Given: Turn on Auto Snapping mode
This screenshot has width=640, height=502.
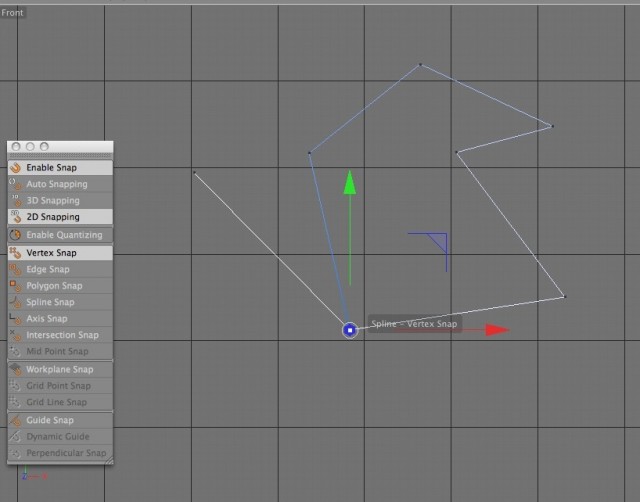Looking at the screenshot, I should pos(60,184).
